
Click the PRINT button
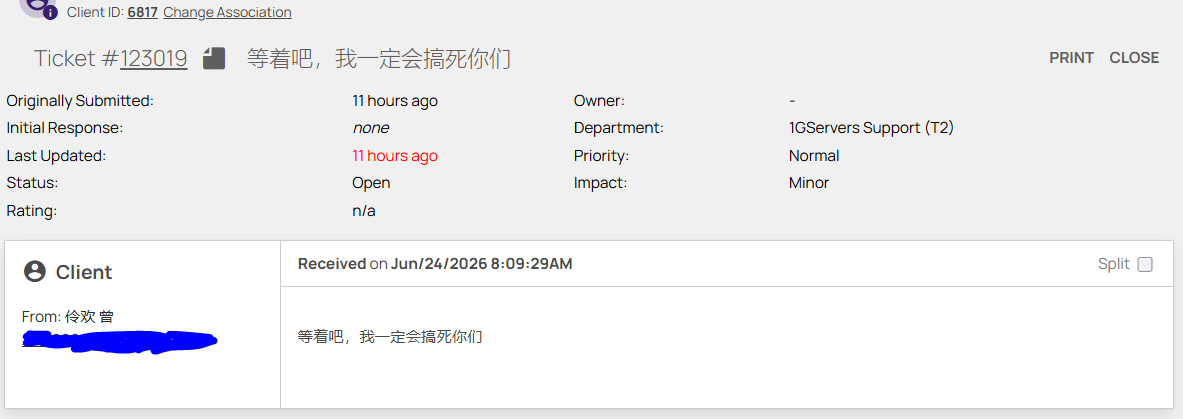click(x=1071, y=58)
